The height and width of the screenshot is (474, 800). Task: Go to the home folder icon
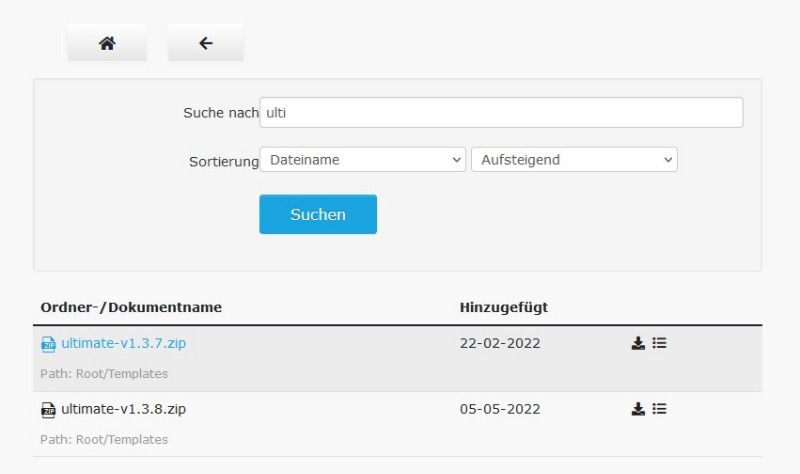click(x=107, y=43)
